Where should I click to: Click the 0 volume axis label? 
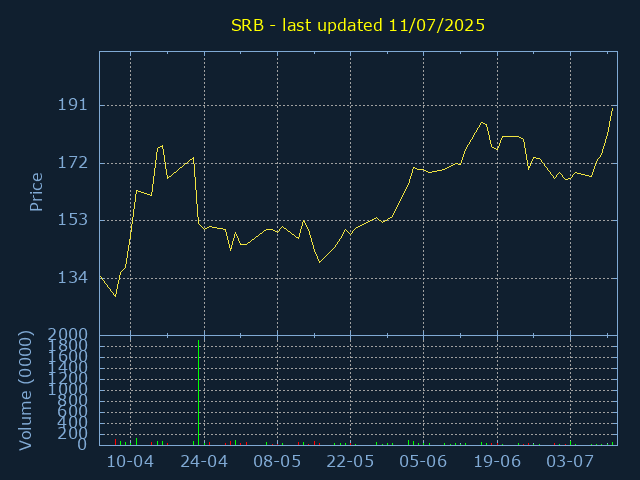click(x=82, y=444)
